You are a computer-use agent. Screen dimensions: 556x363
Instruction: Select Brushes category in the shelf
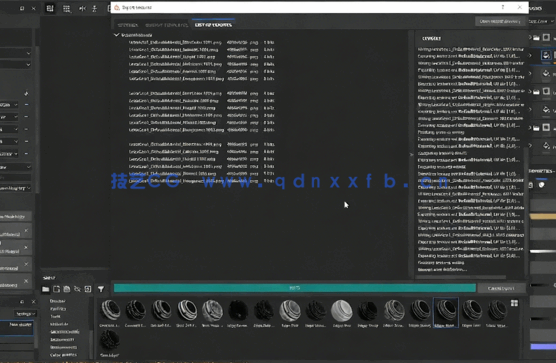57,301
